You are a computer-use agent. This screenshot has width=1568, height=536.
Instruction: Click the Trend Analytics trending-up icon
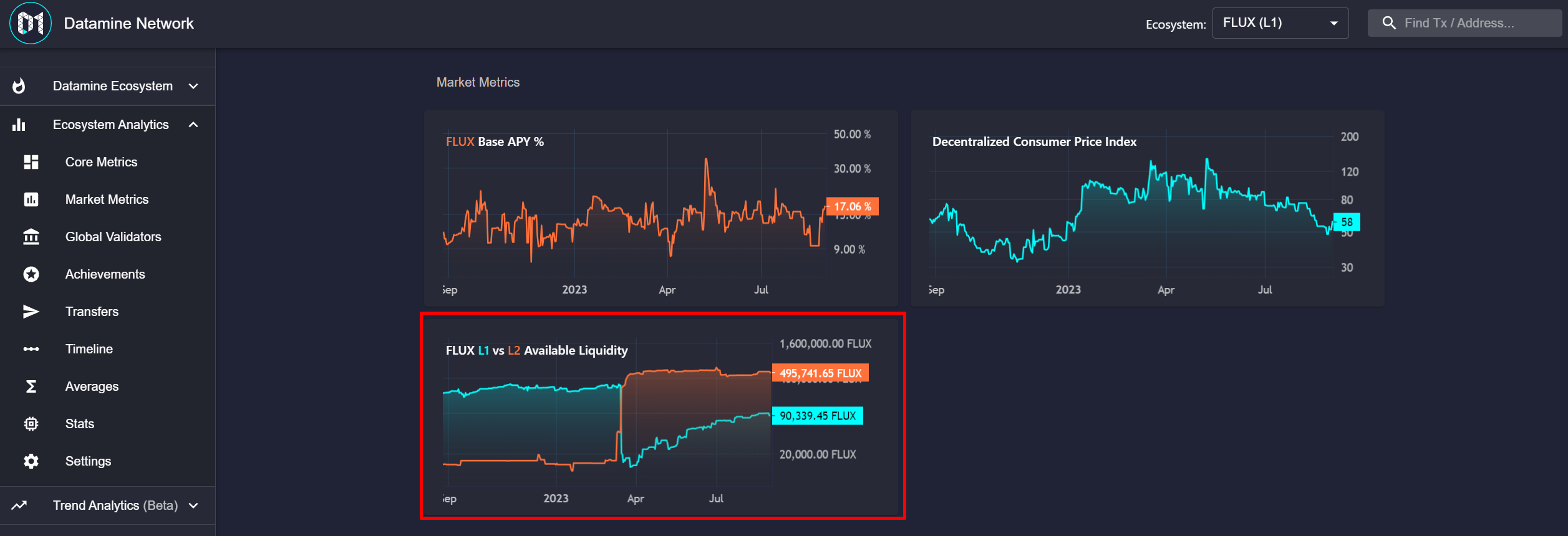[x=19, y=505]
